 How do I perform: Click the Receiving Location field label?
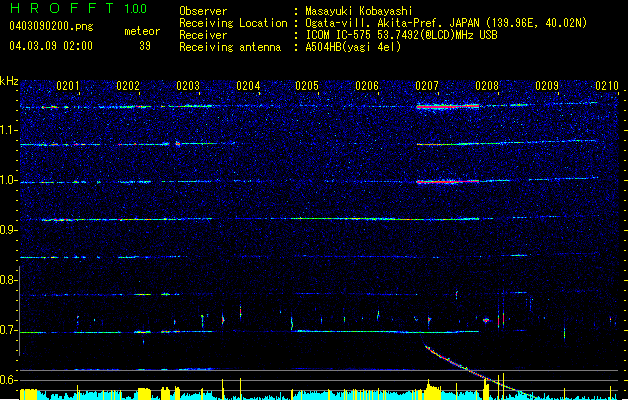[233, 23]
